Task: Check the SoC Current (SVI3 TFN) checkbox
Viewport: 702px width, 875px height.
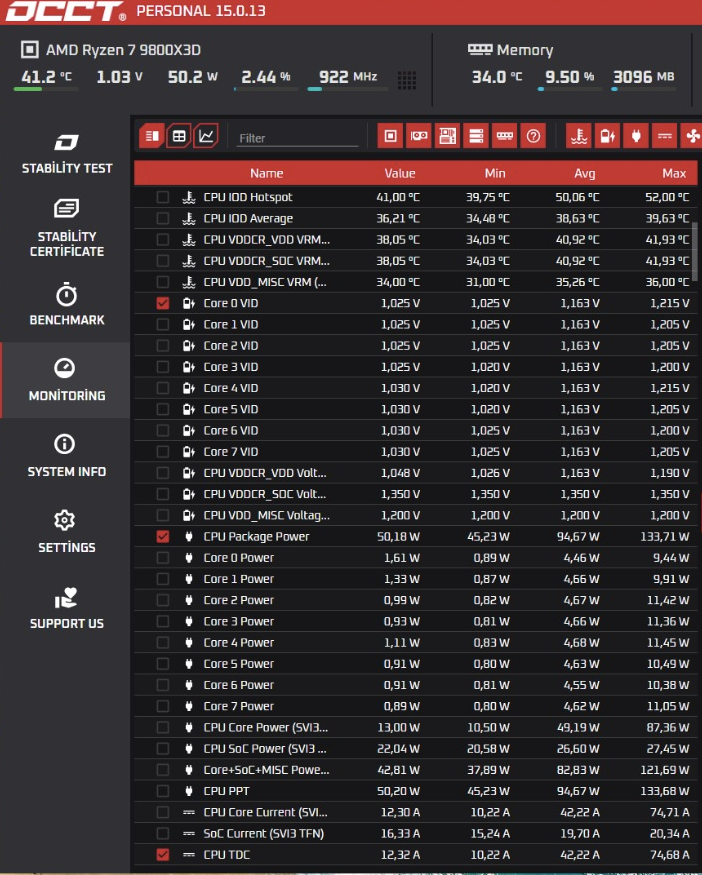Action: tap(162, 833)
